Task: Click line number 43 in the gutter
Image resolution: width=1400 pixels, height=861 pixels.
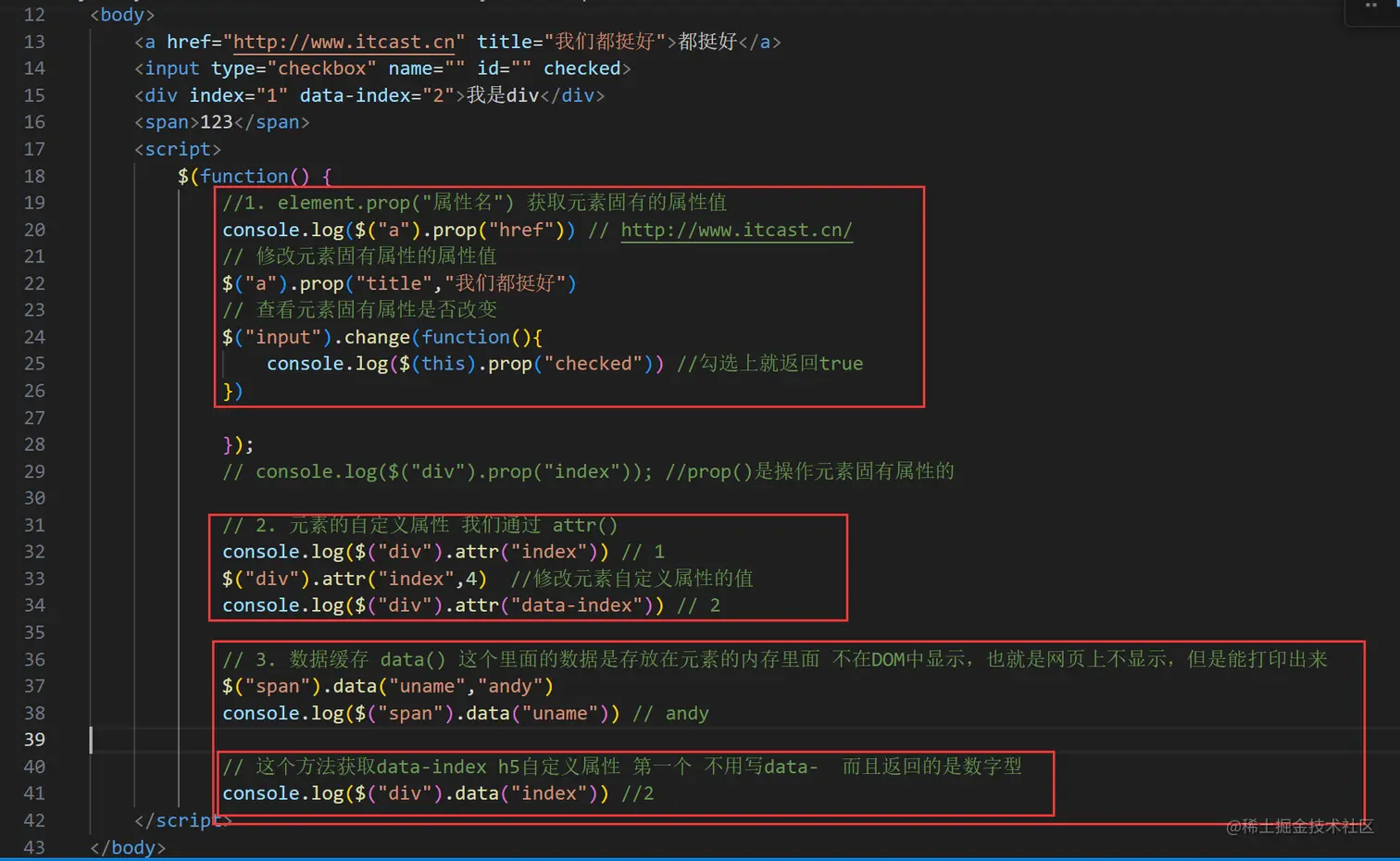Action: (x=34, y=847)
